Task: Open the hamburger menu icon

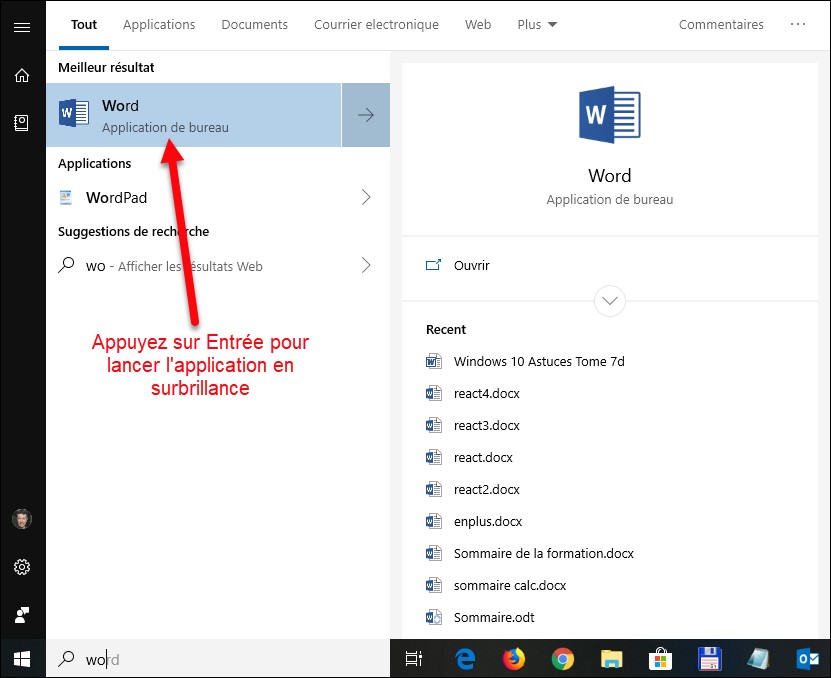Action: tap(22, 27)
